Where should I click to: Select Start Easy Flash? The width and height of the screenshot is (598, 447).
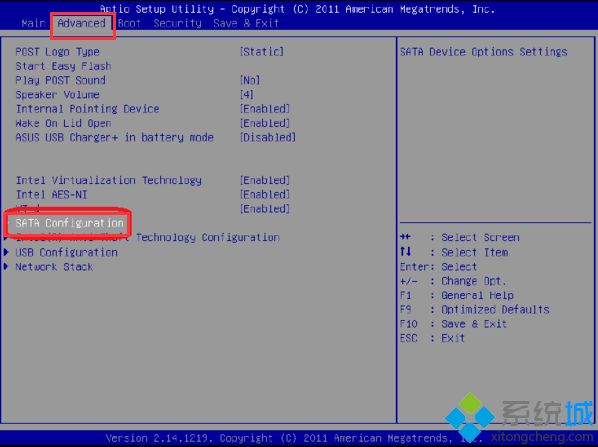pos(63,66)
